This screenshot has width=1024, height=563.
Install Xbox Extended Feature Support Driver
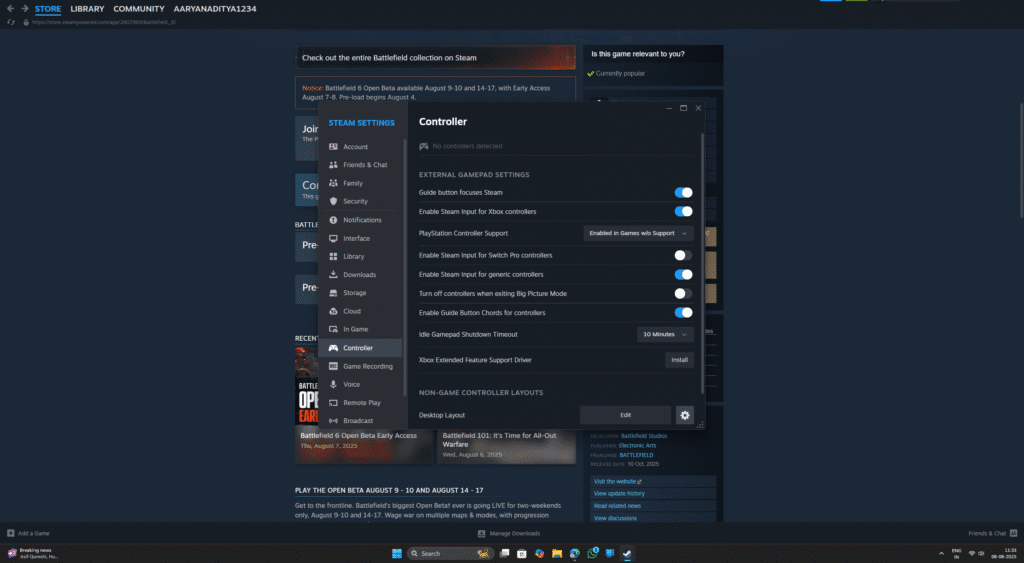coord(679,360)
